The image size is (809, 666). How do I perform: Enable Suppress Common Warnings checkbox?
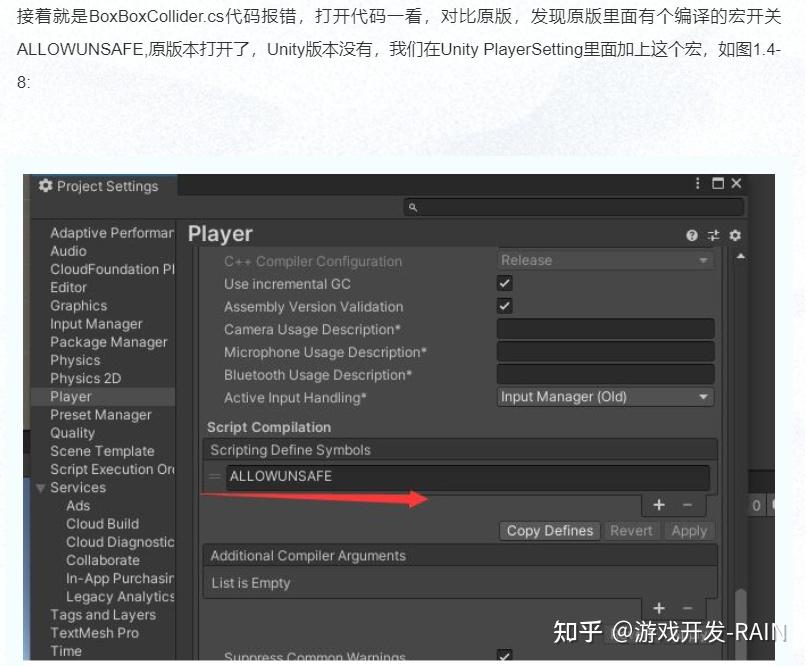[504, 655]
